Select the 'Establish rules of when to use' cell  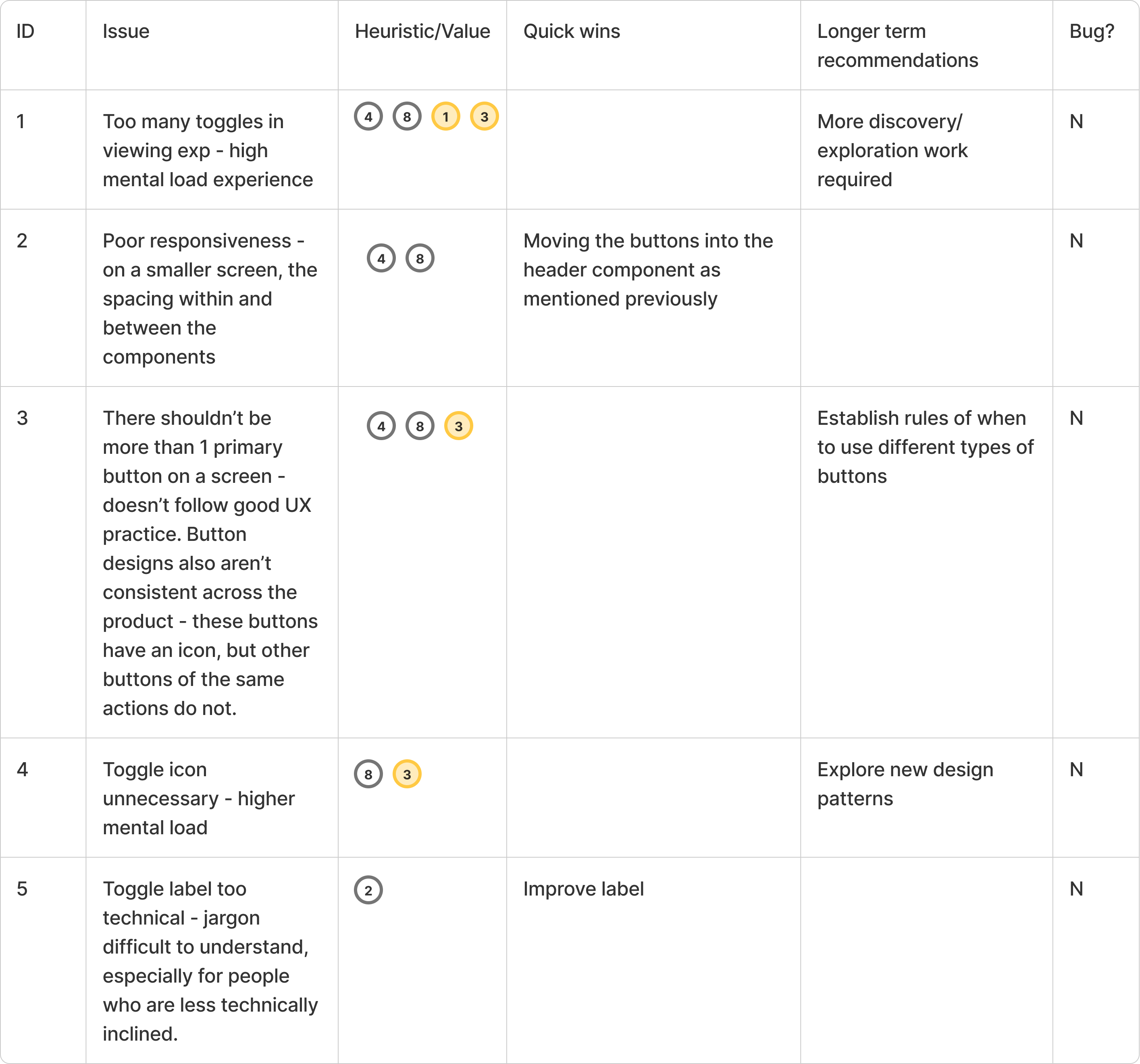click(x=925, y=447)
